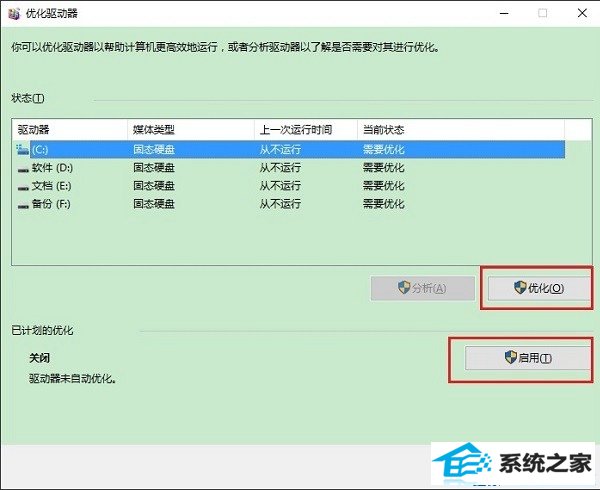Click 从不运行 last run for 文档 (E:)
This screenshot has height=490, width=600.
tap(280, 186)
